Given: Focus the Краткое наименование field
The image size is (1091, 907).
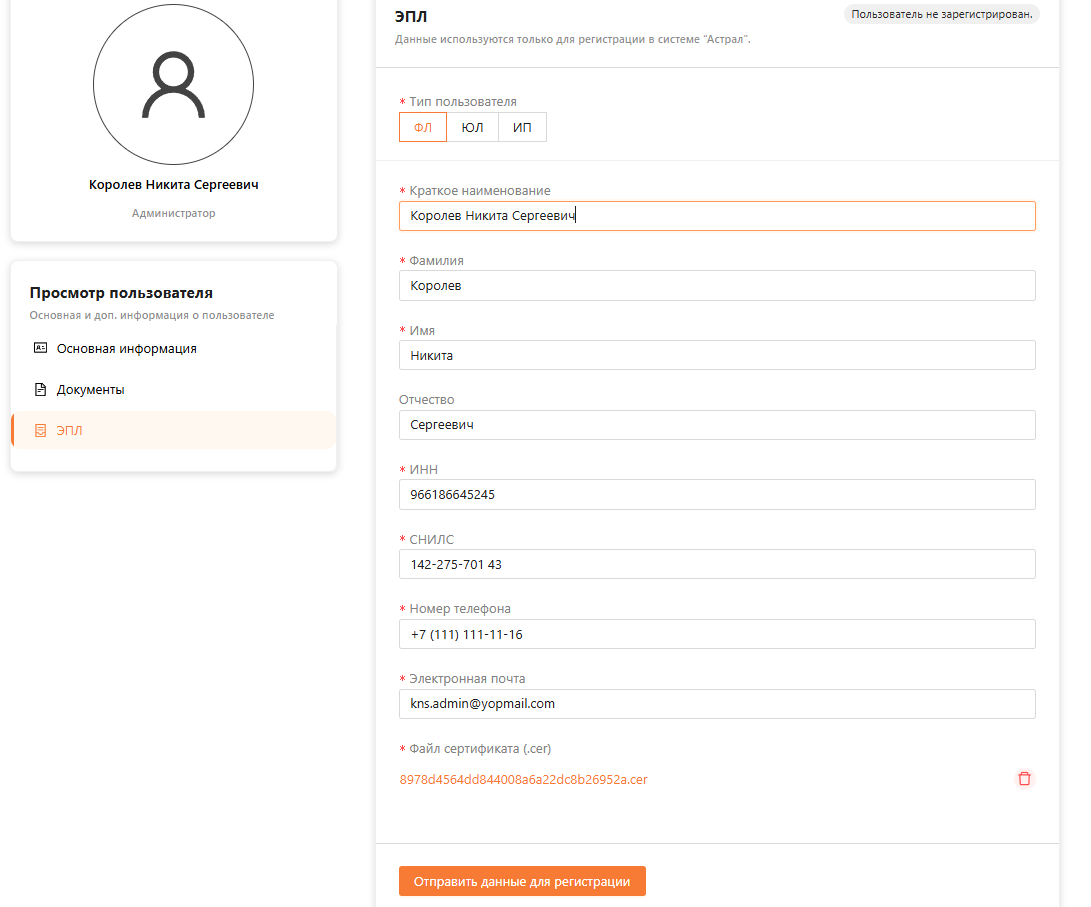Looking at the screenshot, I should (x=716, y=216).
